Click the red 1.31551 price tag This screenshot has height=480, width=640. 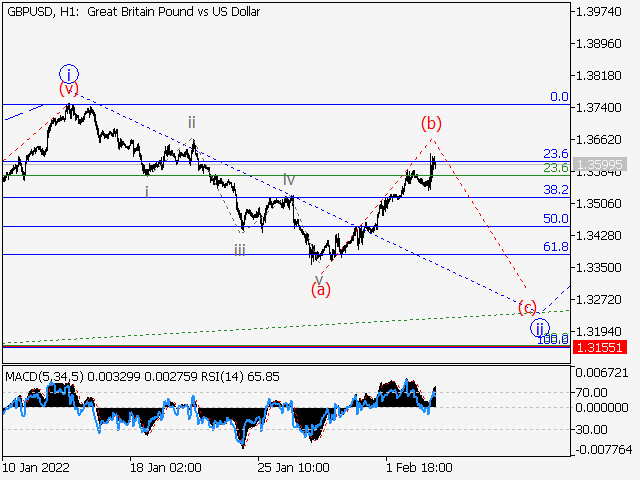pyautogui.click(x=600, y=348)
